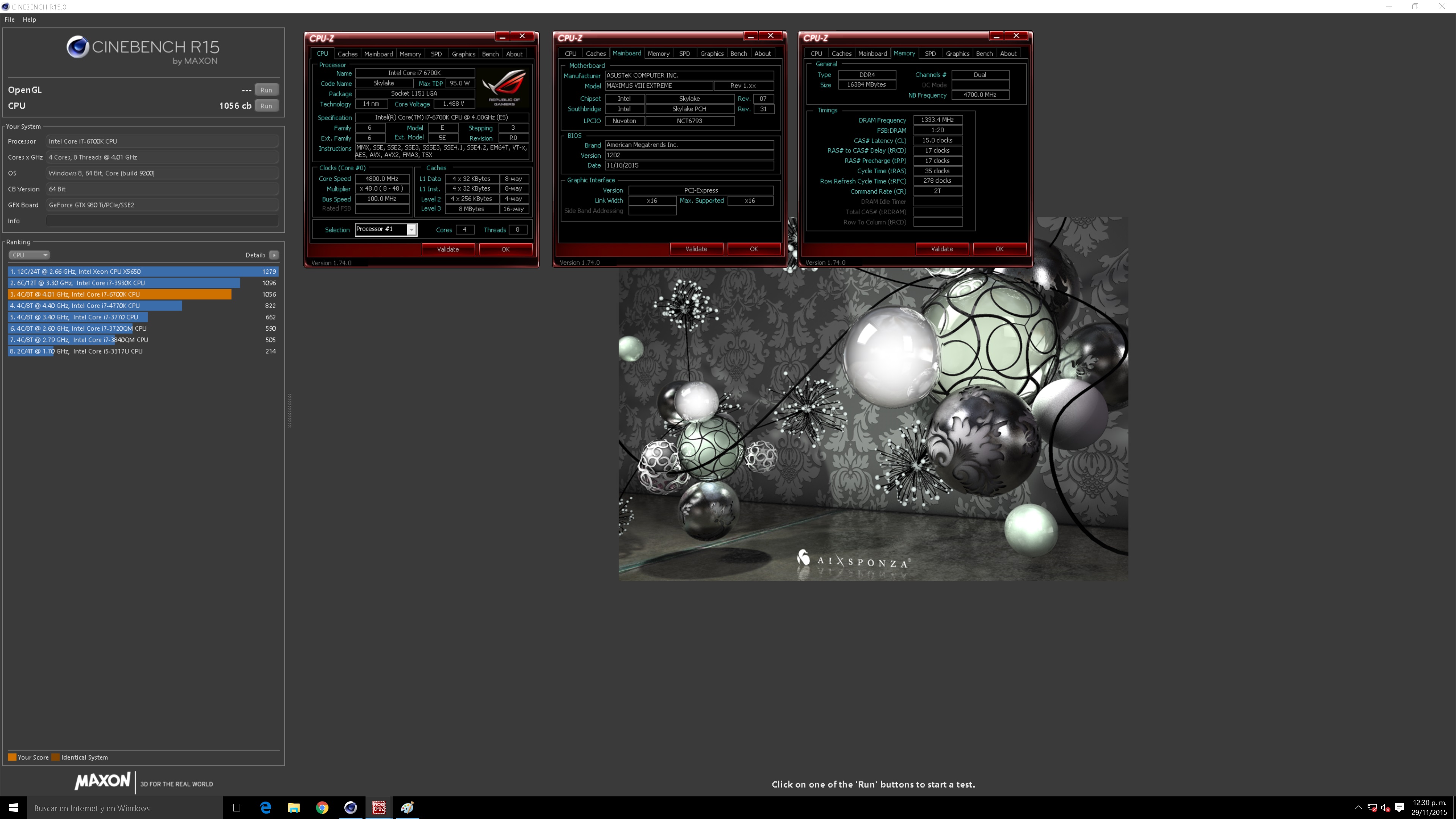Image resolution: width=1456 pixels, height=819 pixels.
Task: Open CPU tab in Mainboard CPU-Z window
Action: (x=570, y=54)
